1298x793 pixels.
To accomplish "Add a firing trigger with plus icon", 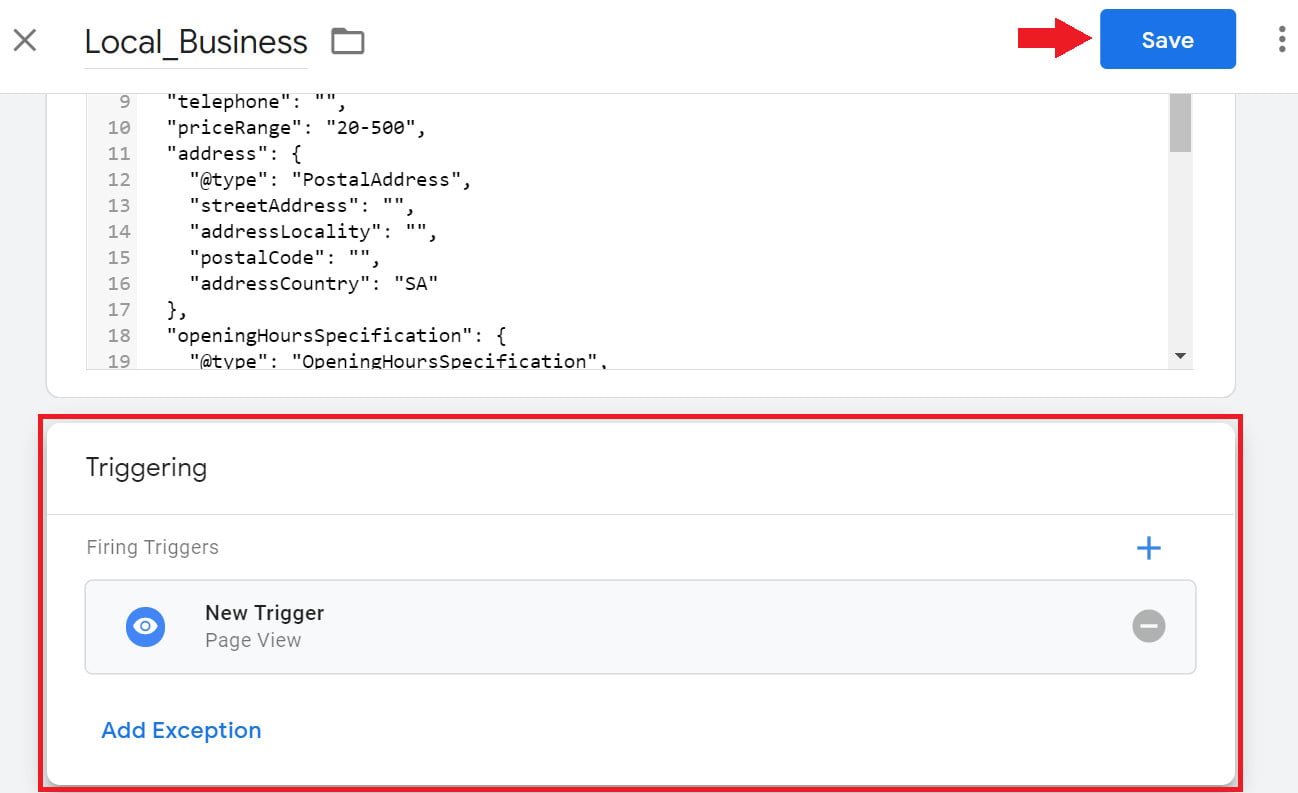I will pos(1149,548).
